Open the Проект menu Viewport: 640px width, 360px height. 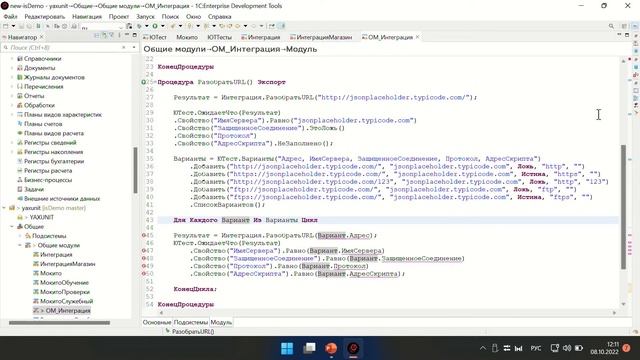tap(119, 16)
